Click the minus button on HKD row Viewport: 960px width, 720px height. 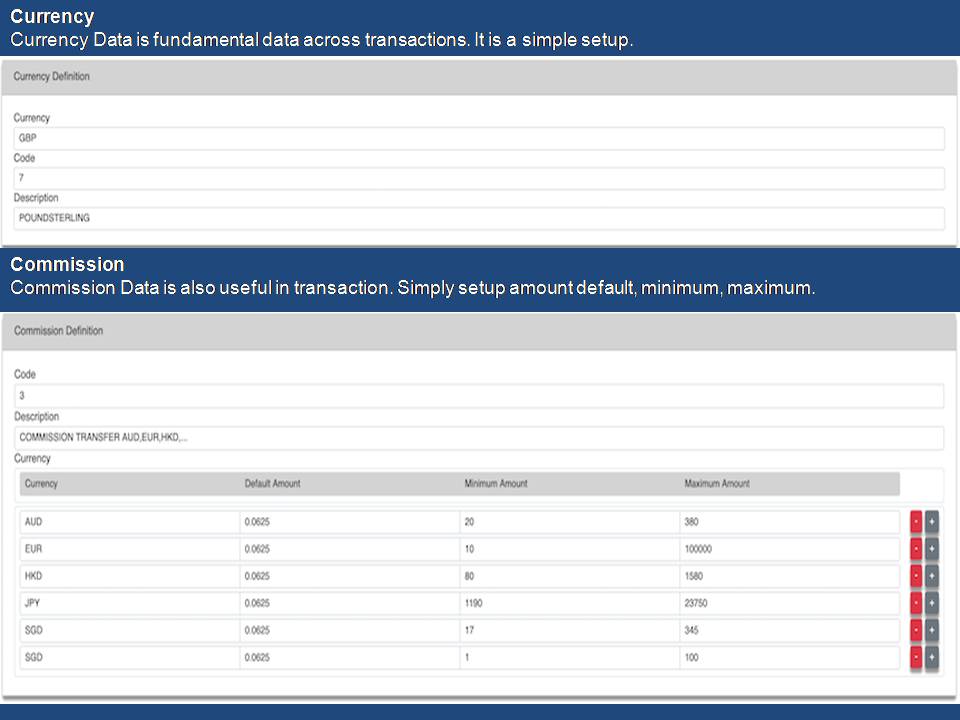[x=916, y=576]
